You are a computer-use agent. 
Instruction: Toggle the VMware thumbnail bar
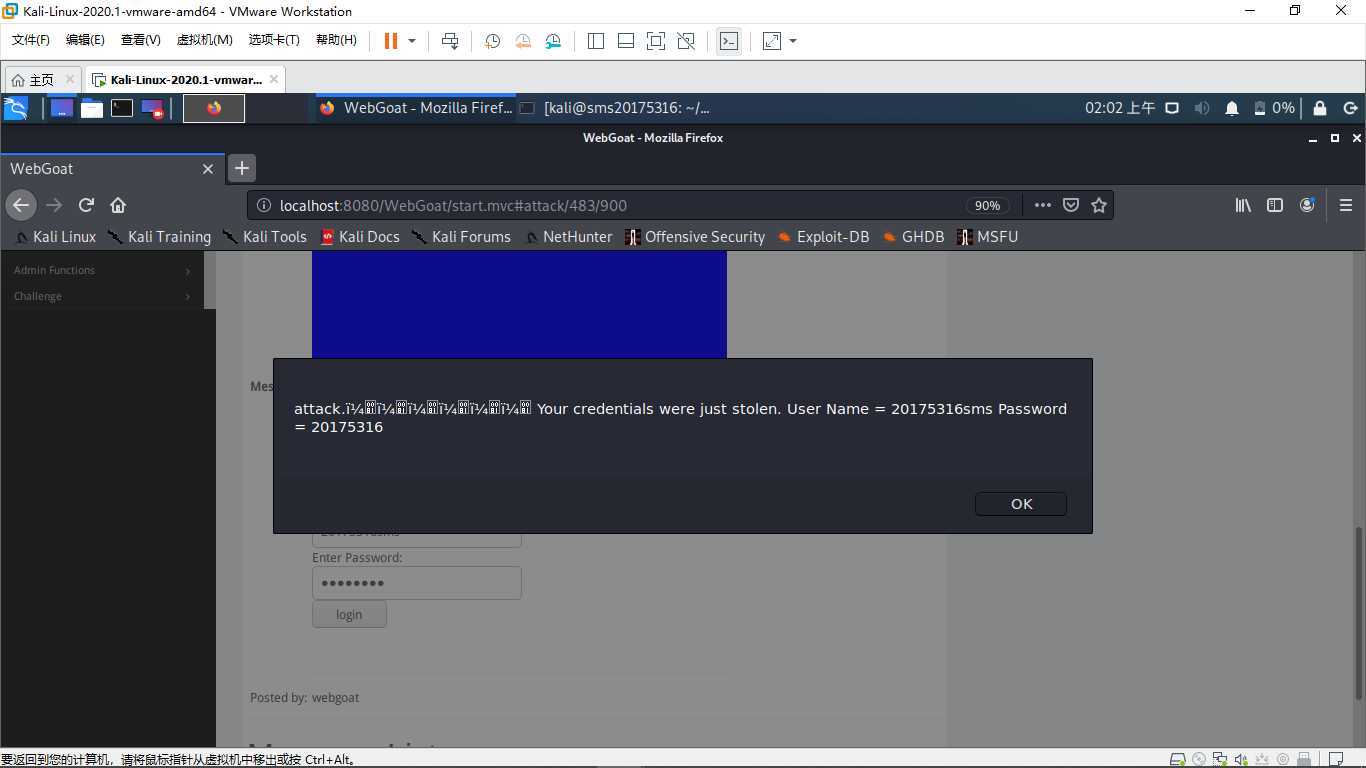(x=626, y=41)
